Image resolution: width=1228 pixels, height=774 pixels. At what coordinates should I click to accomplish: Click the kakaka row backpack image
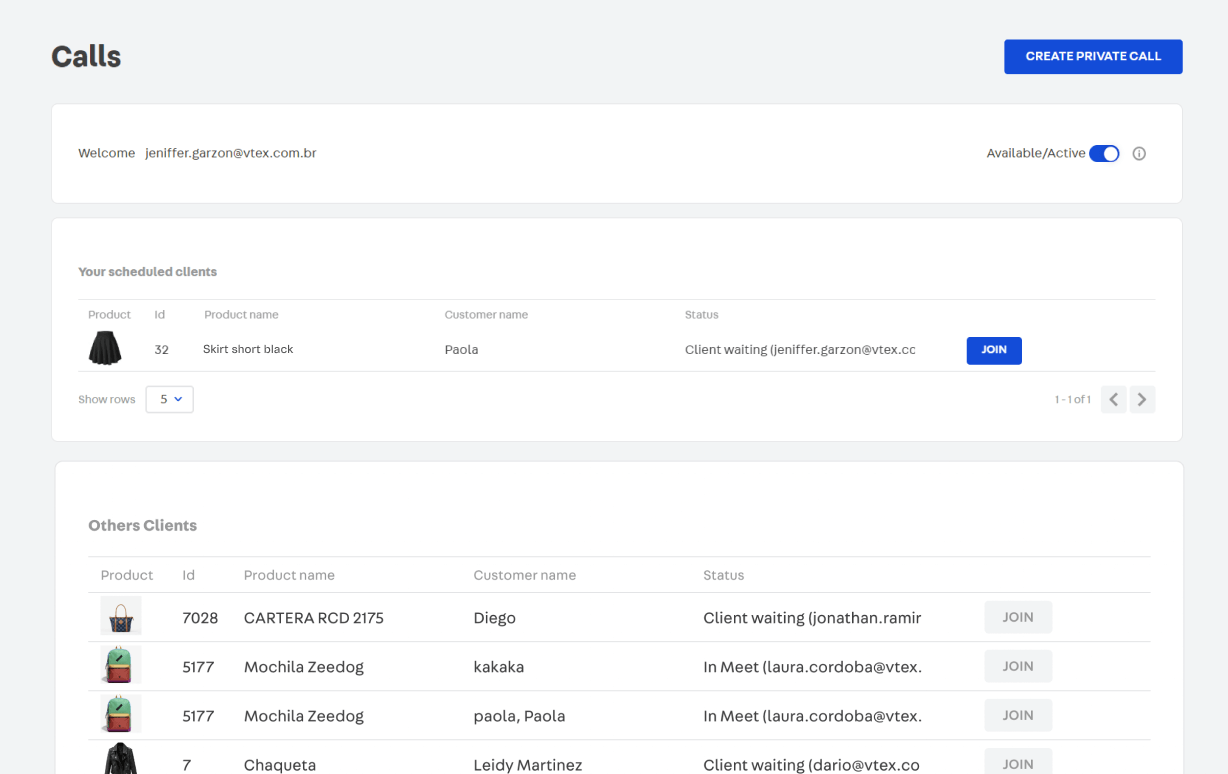point(121,666)
